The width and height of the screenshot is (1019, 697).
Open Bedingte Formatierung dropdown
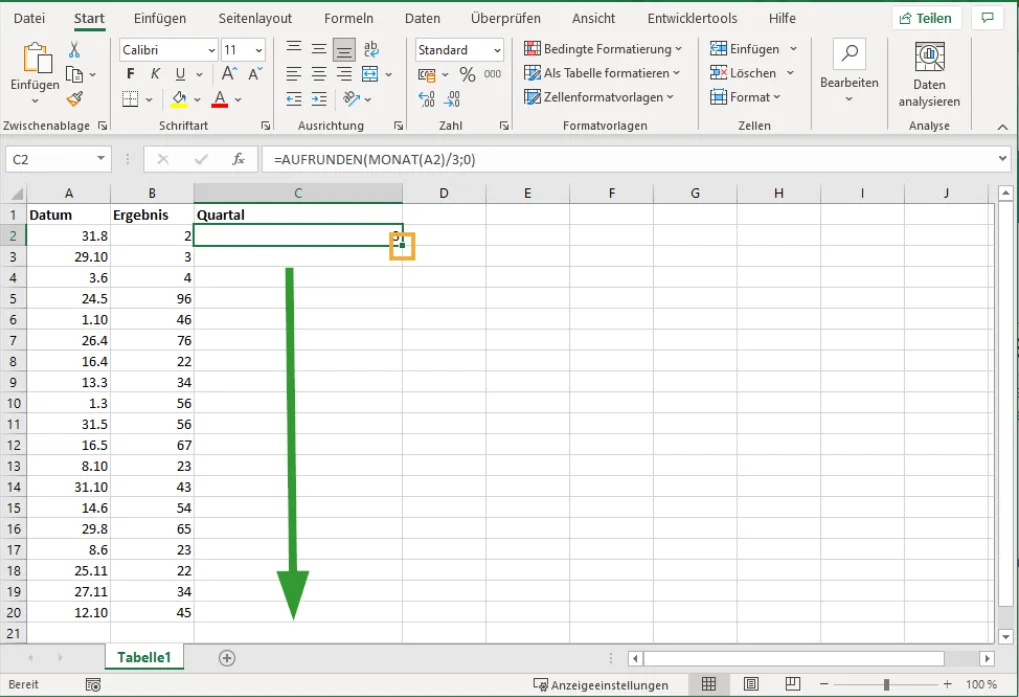603,49
